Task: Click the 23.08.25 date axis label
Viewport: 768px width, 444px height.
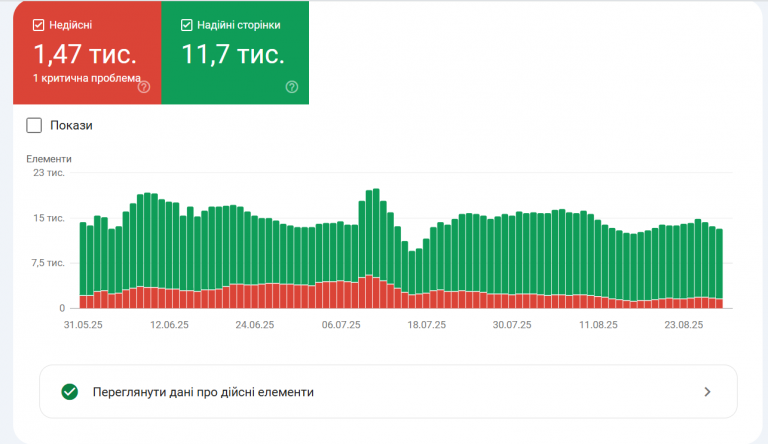Action: [x=684, y=325]
